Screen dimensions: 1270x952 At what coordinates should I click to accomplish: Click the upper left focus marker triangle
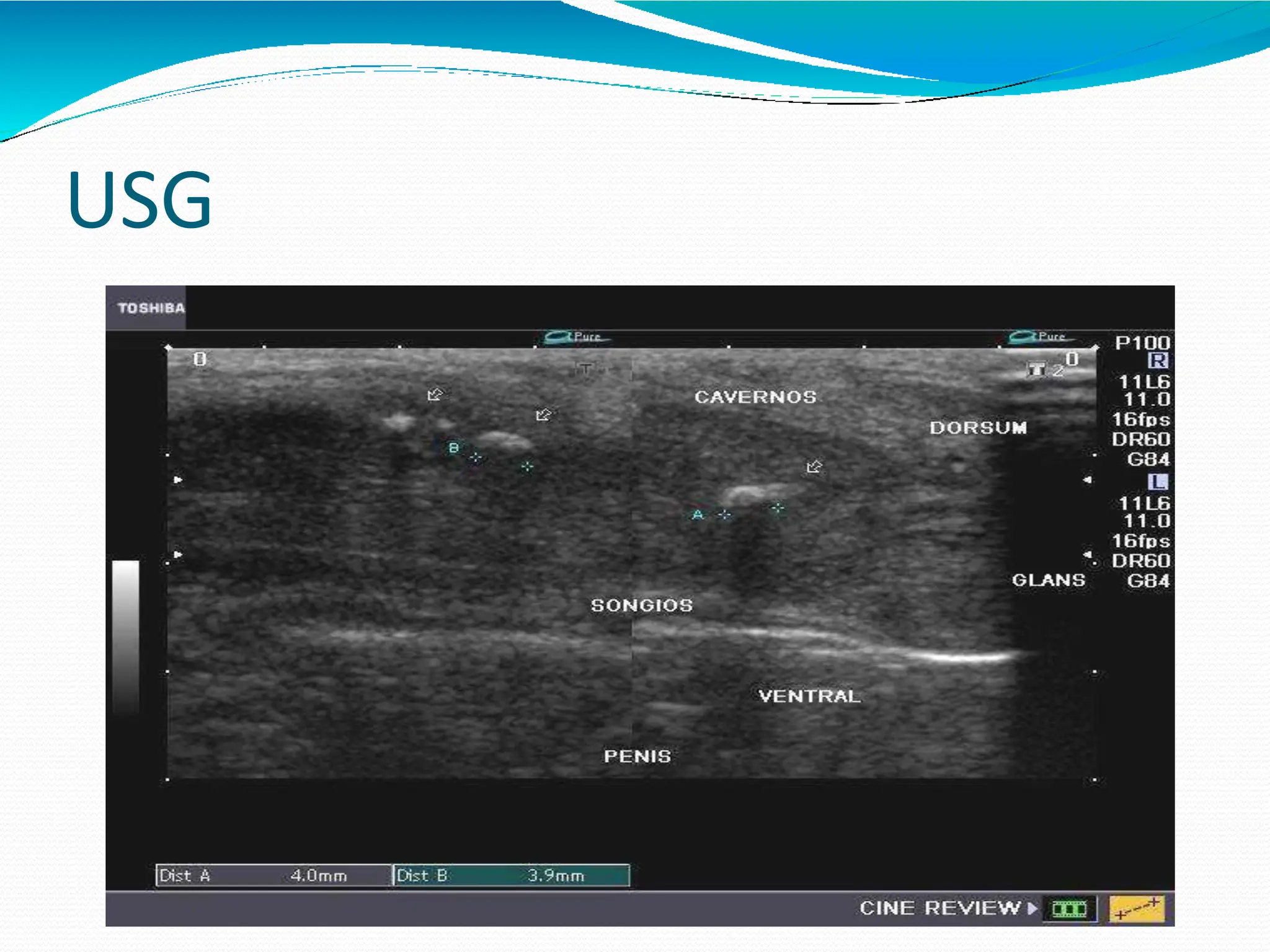coord(179,480)
